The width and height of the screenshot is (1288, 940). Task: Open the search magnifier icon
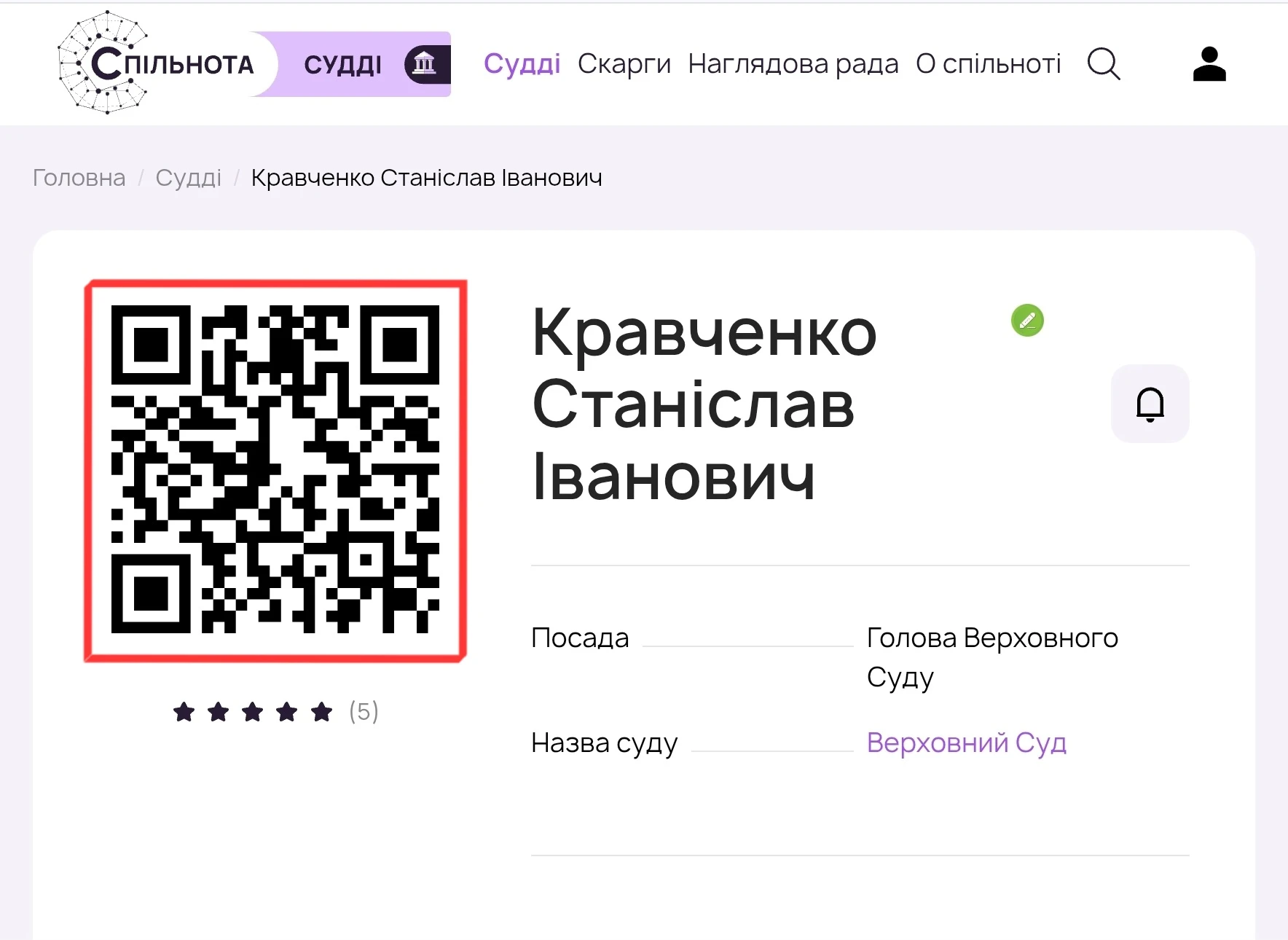tap(1104, 64)
